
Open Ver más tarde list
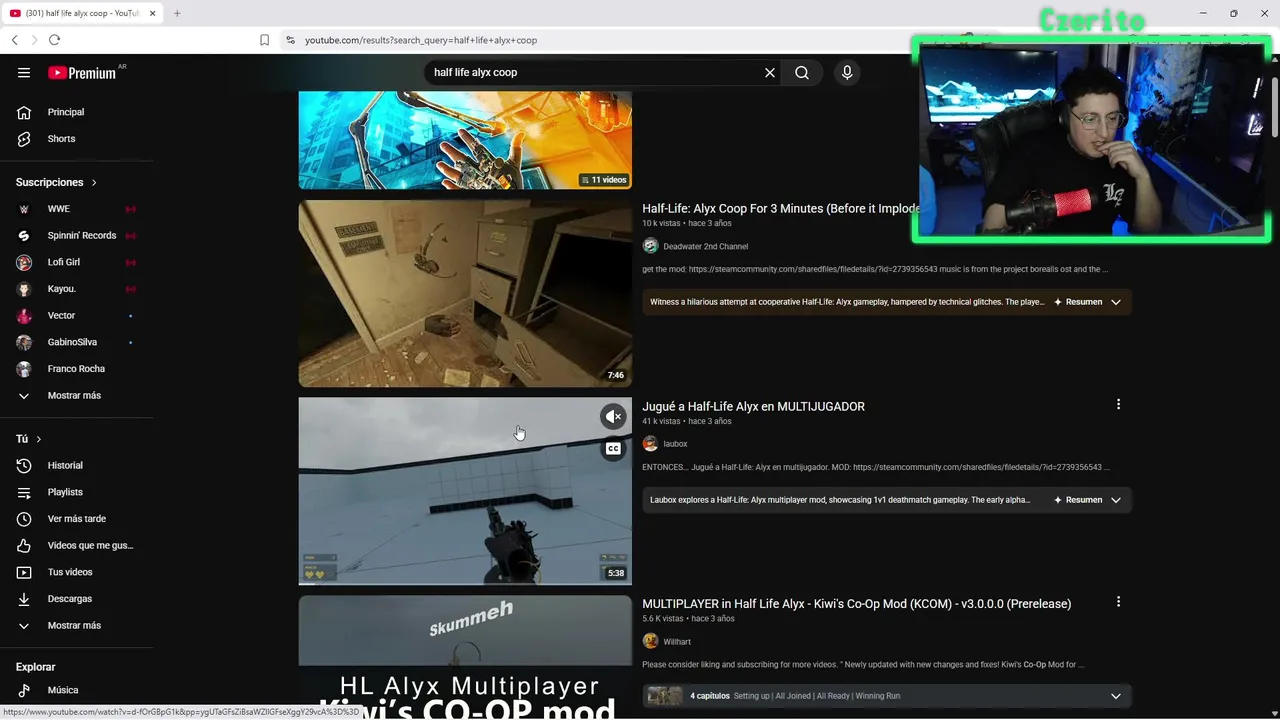(77, 519)
